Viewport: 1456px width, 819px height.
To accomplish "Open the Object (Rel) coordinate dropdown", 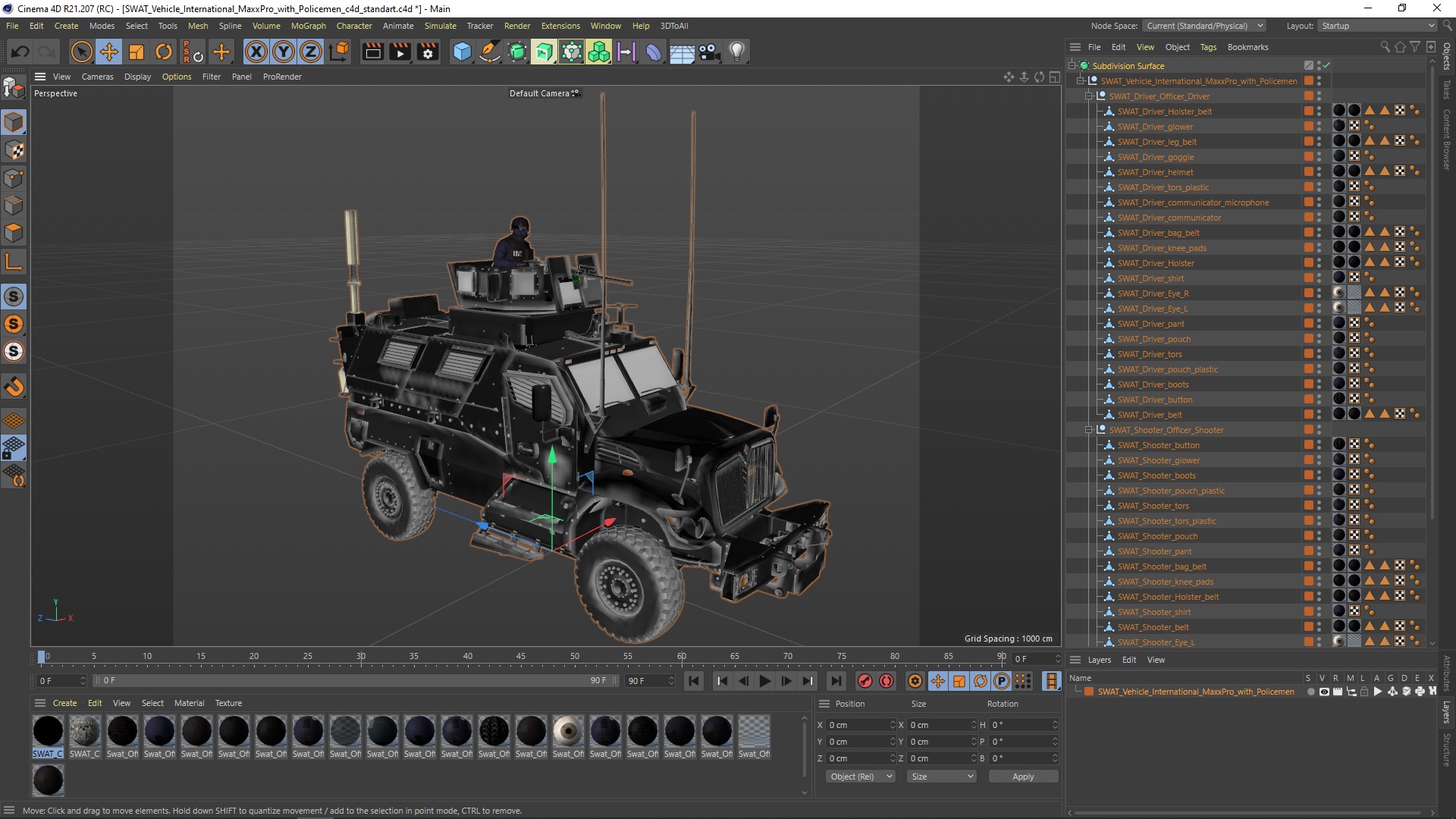I will click(860, 777).
